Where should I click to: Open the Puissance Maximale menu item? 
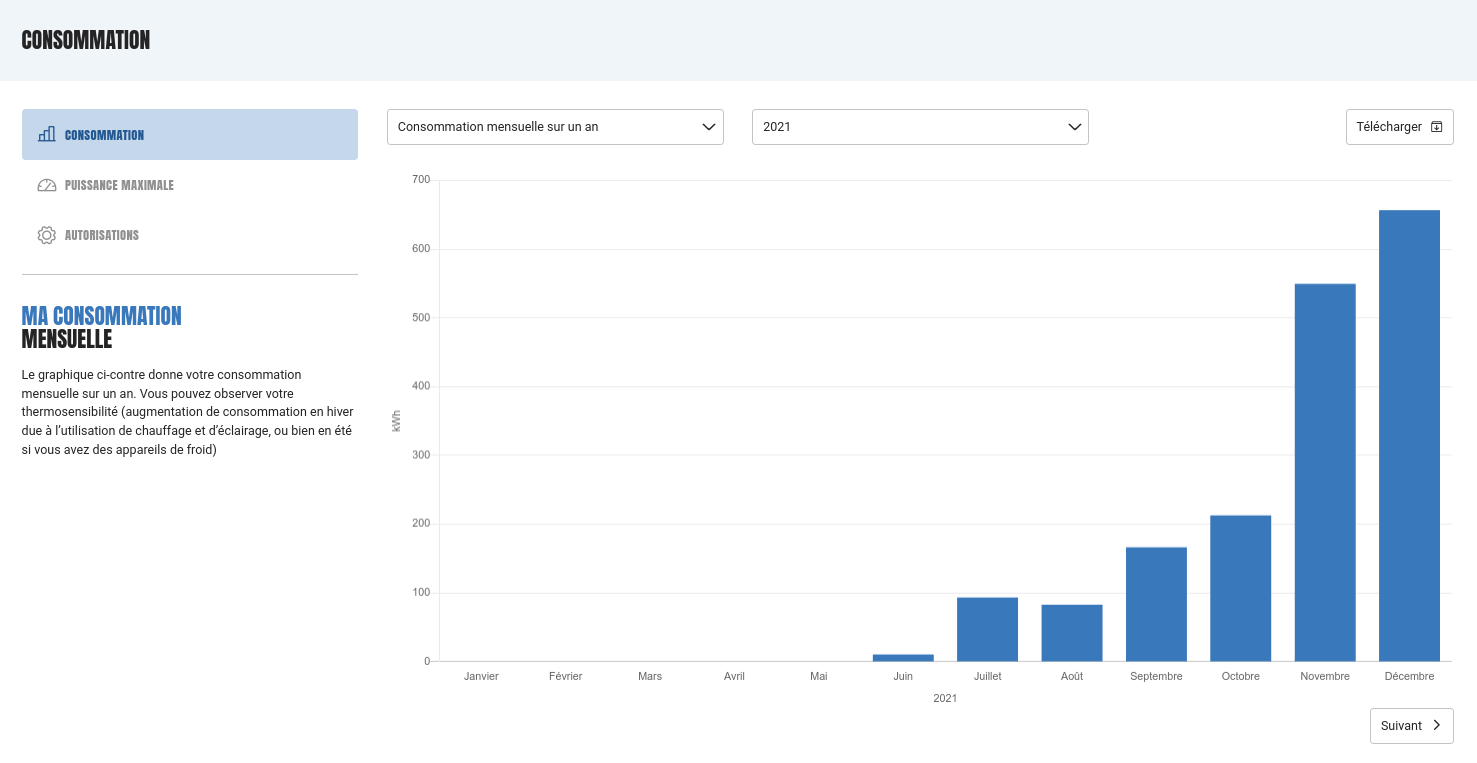coord(190,185)
